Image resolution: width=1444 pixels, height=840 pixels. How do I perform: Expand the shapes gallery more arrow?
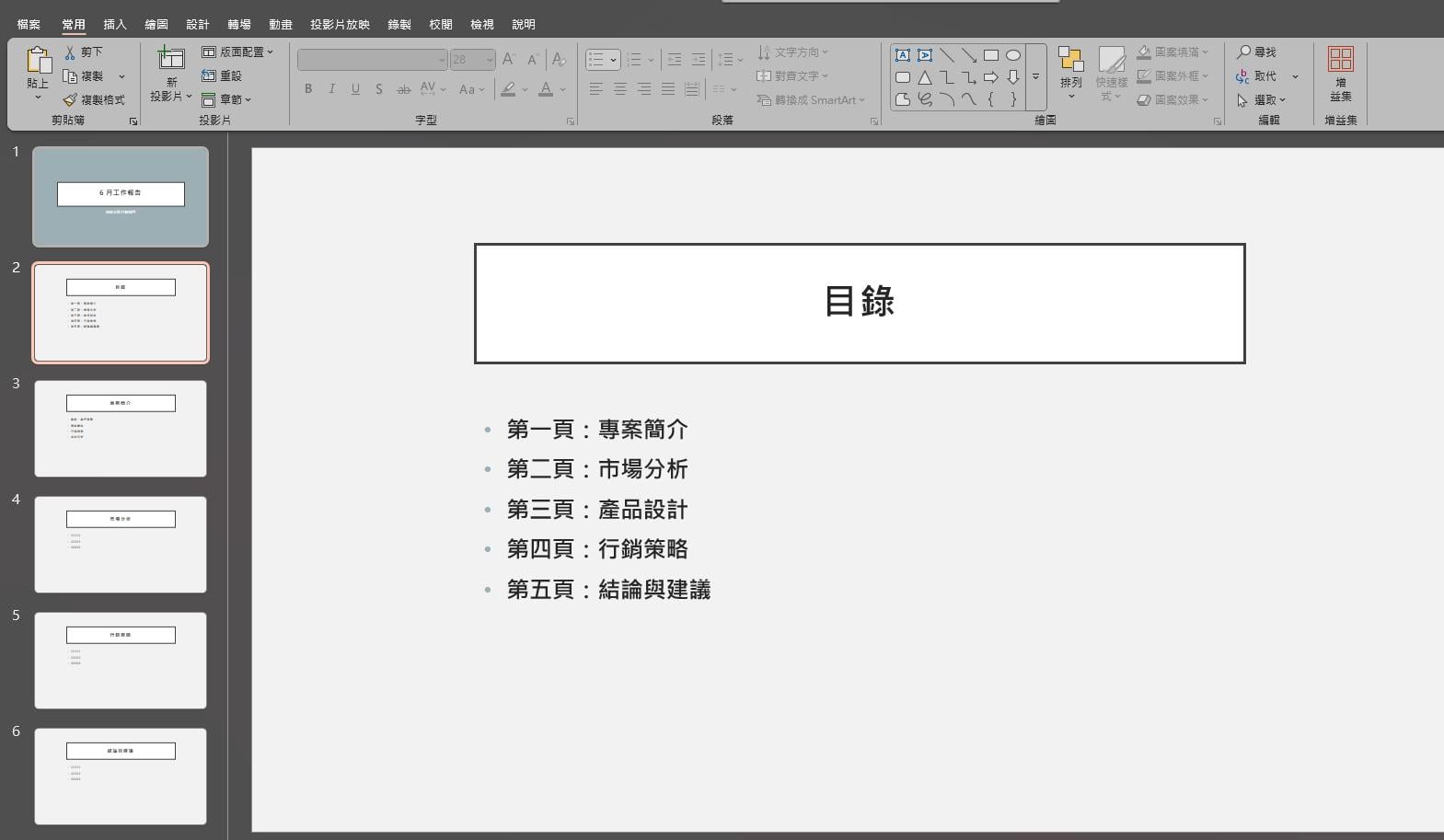1035,77
